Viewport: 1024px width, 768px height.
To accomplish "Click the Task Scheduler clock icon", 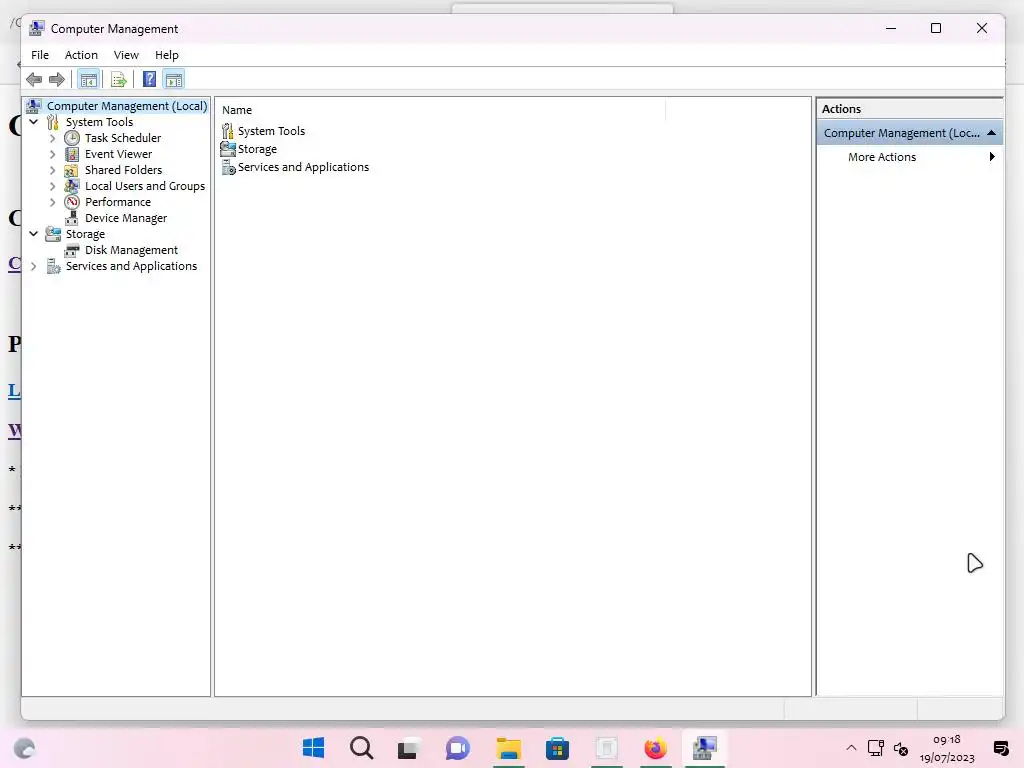I will point(72,138).
